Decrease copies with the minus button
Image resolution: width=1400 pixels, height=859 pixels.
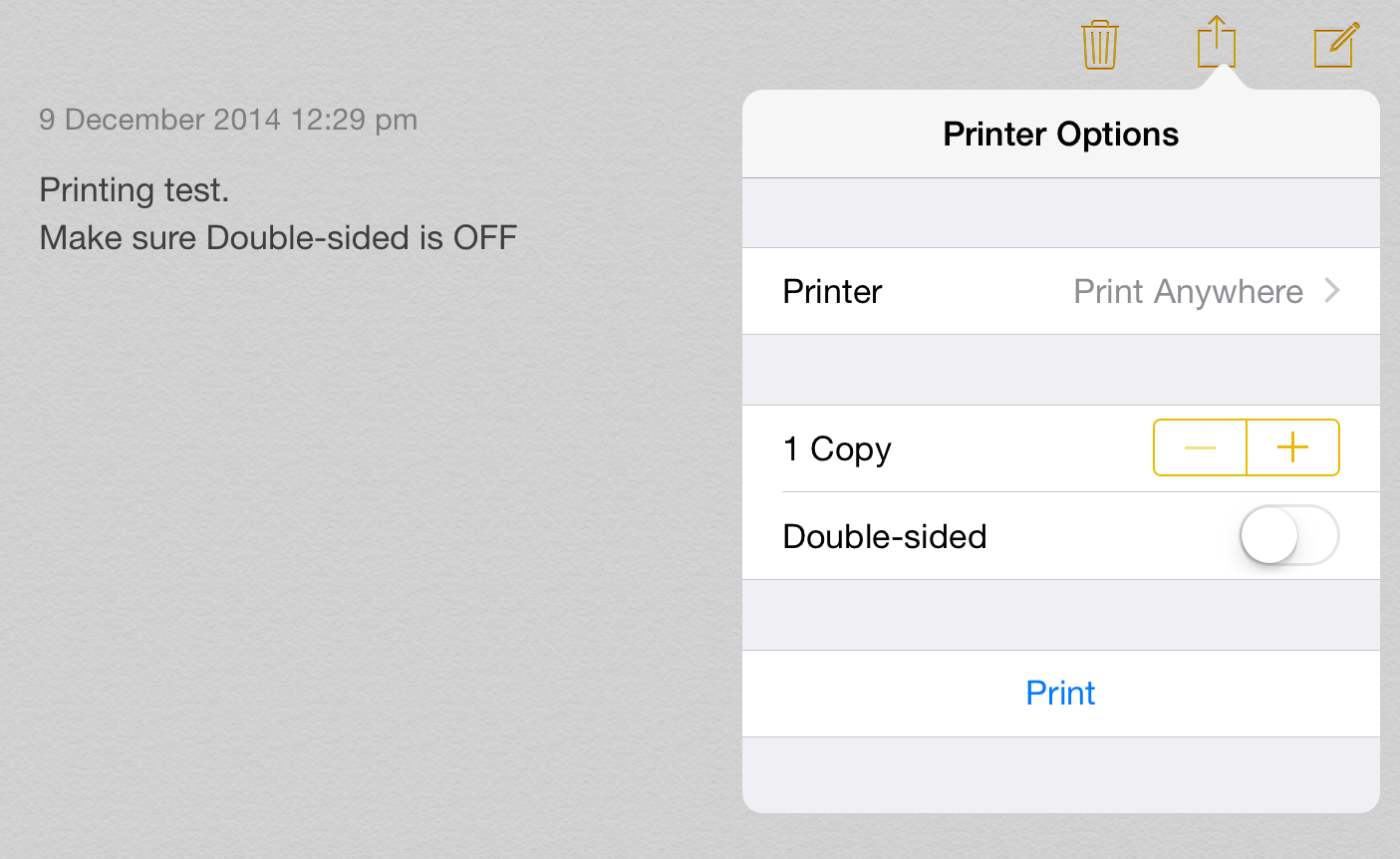point(1200,447)
